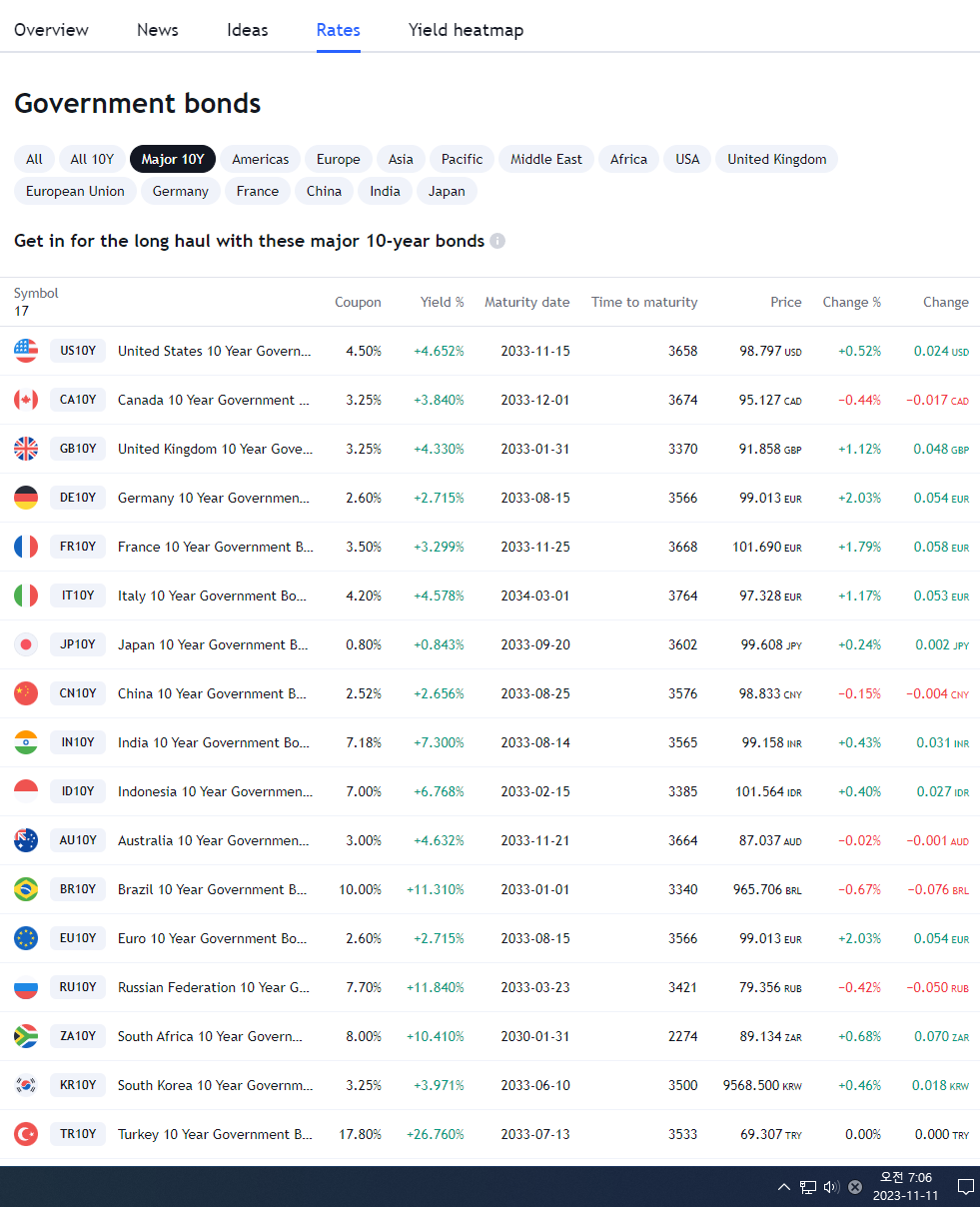The width and height of the screenshot is (980, 1207).
Task: Choose the USA filter chip
Action: point(687,159)
